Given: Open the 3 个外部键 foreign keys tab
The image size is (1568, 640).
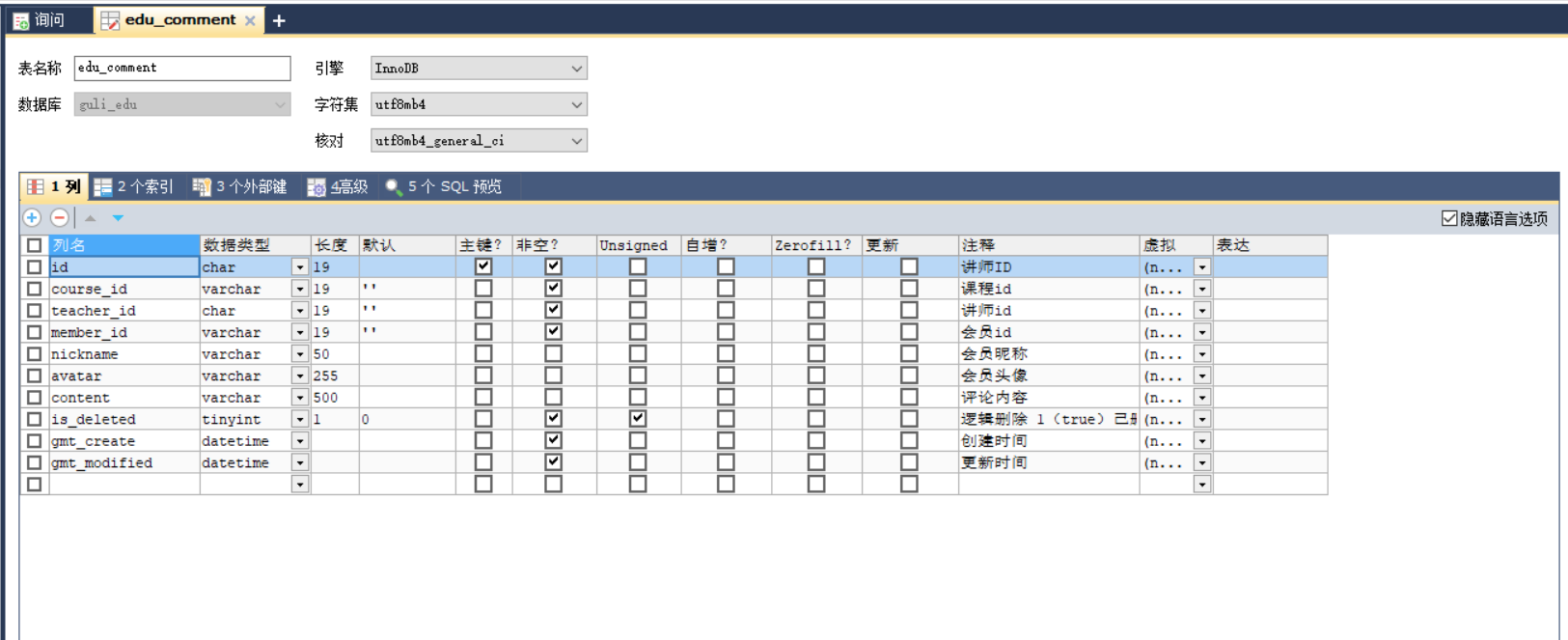Looking at the screenshot, I should [240, 186].
